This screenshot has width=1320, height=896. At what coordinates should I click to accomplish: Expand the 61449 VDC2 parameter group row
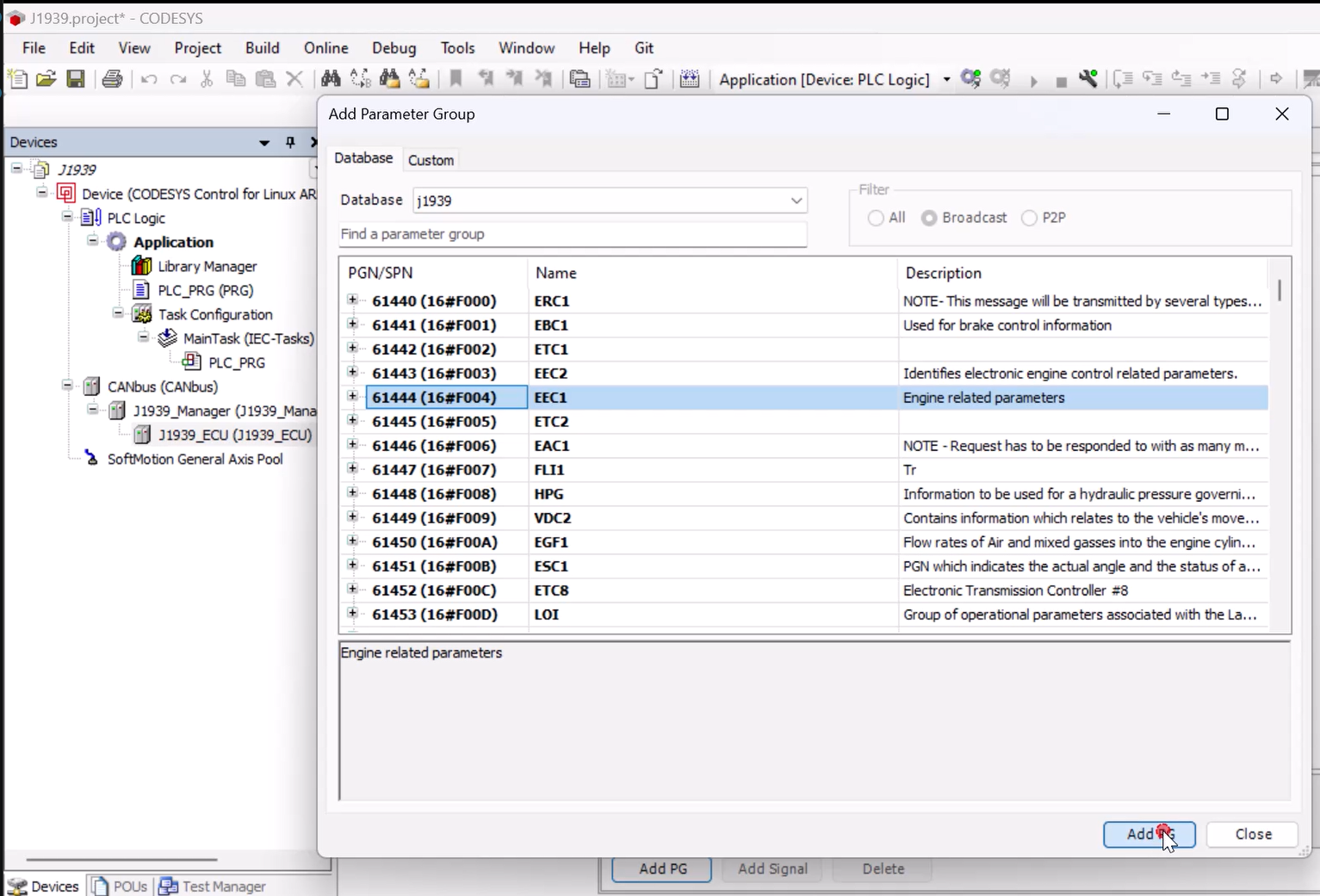point(352,517)
